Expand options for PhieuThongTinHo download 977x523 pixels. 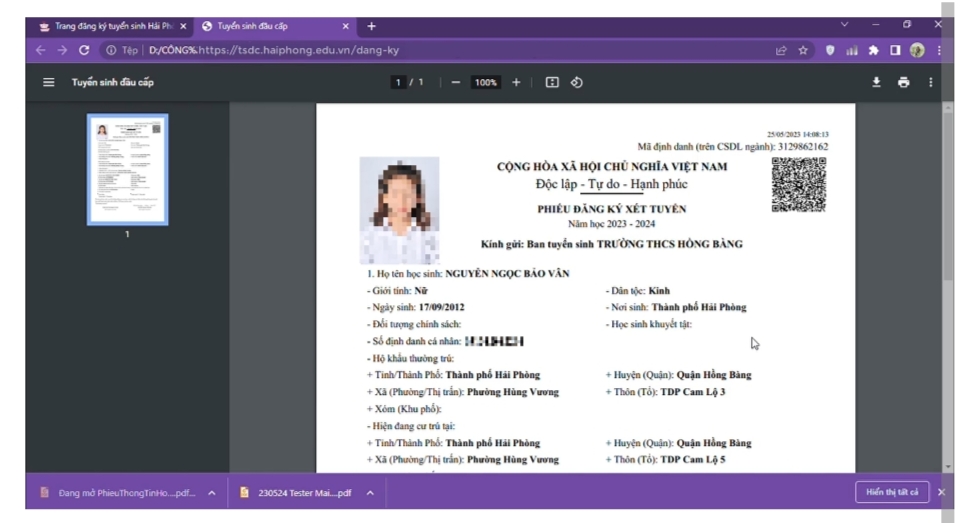(212, 493)
